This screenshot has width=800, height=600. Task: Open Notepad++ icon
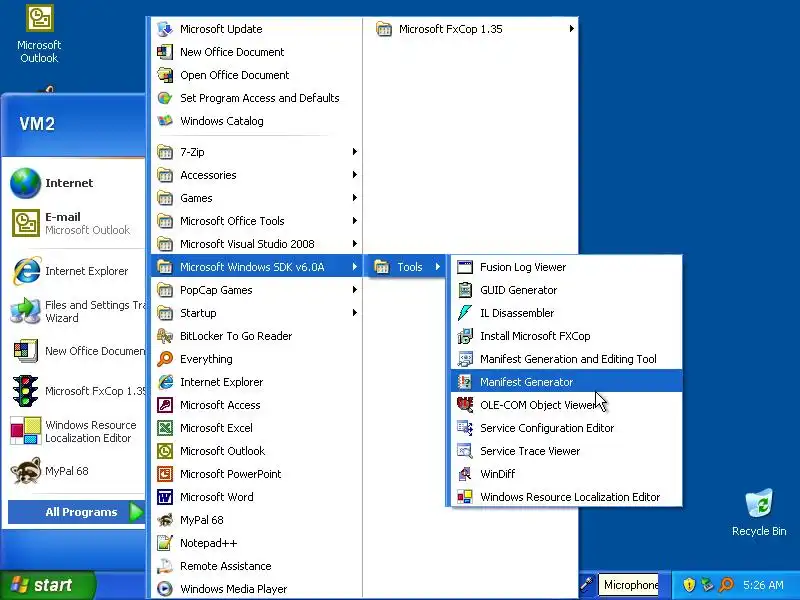[165, 543]
